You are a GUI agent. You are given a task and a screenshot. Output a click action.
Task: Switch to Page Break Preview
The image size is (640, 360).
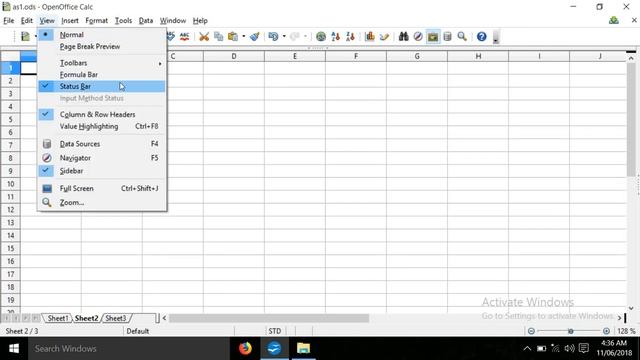(x=102, y=47)
